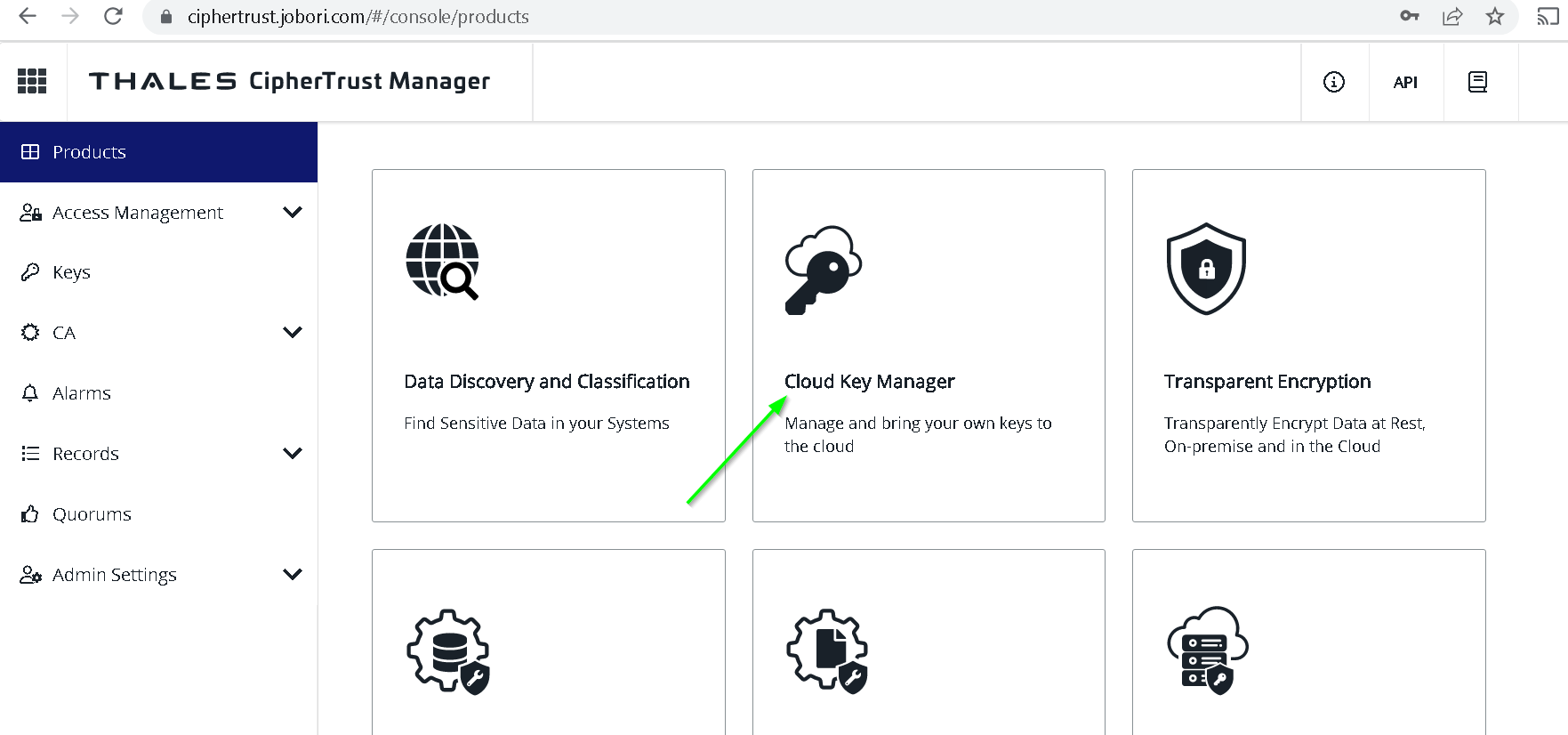Click the cloud server key icon
Viewport: 1568px width, 735px height.
(1208, 650)
